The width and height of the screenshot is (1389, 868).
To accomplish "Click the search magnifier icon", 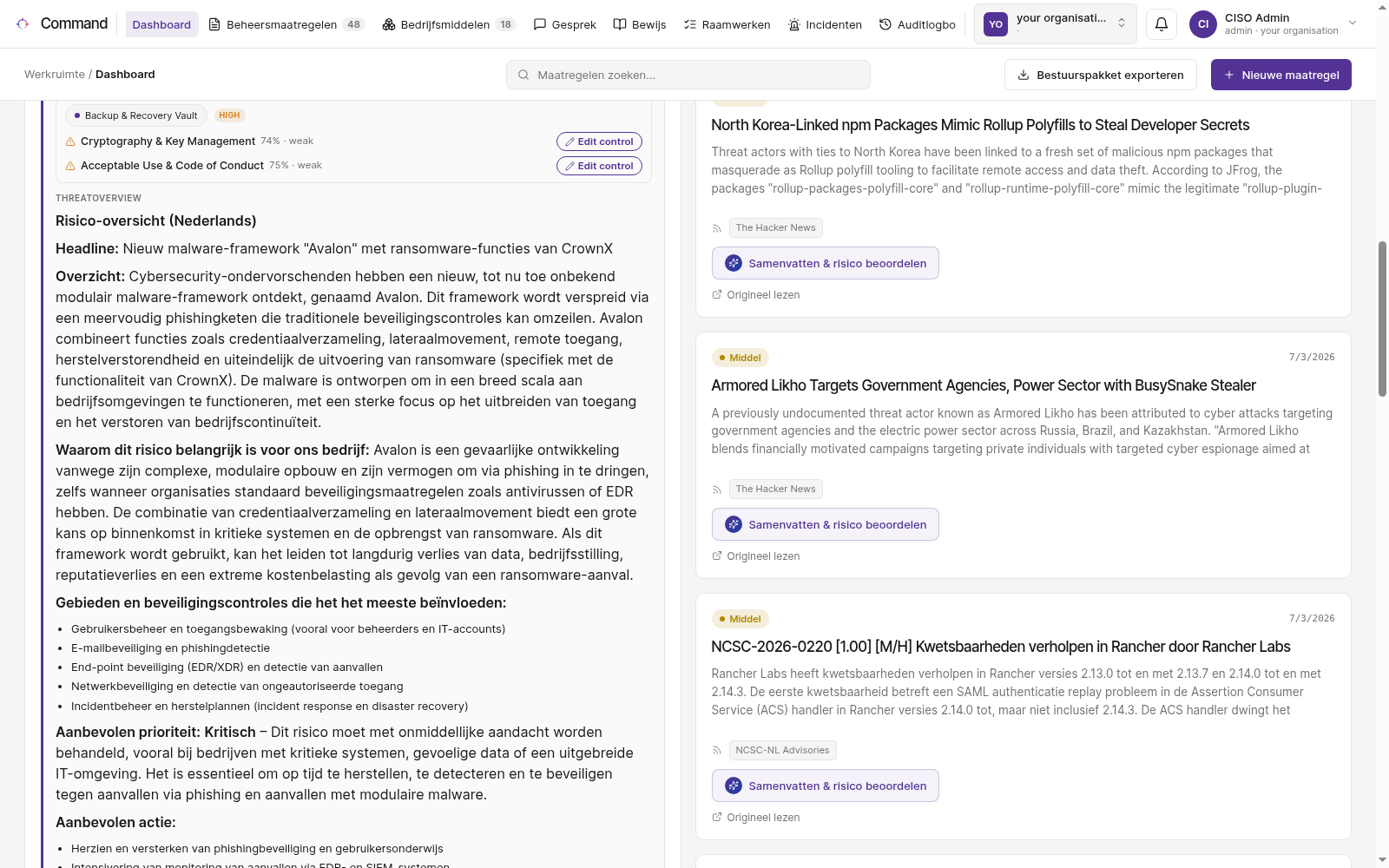I will tap(523, 75).
